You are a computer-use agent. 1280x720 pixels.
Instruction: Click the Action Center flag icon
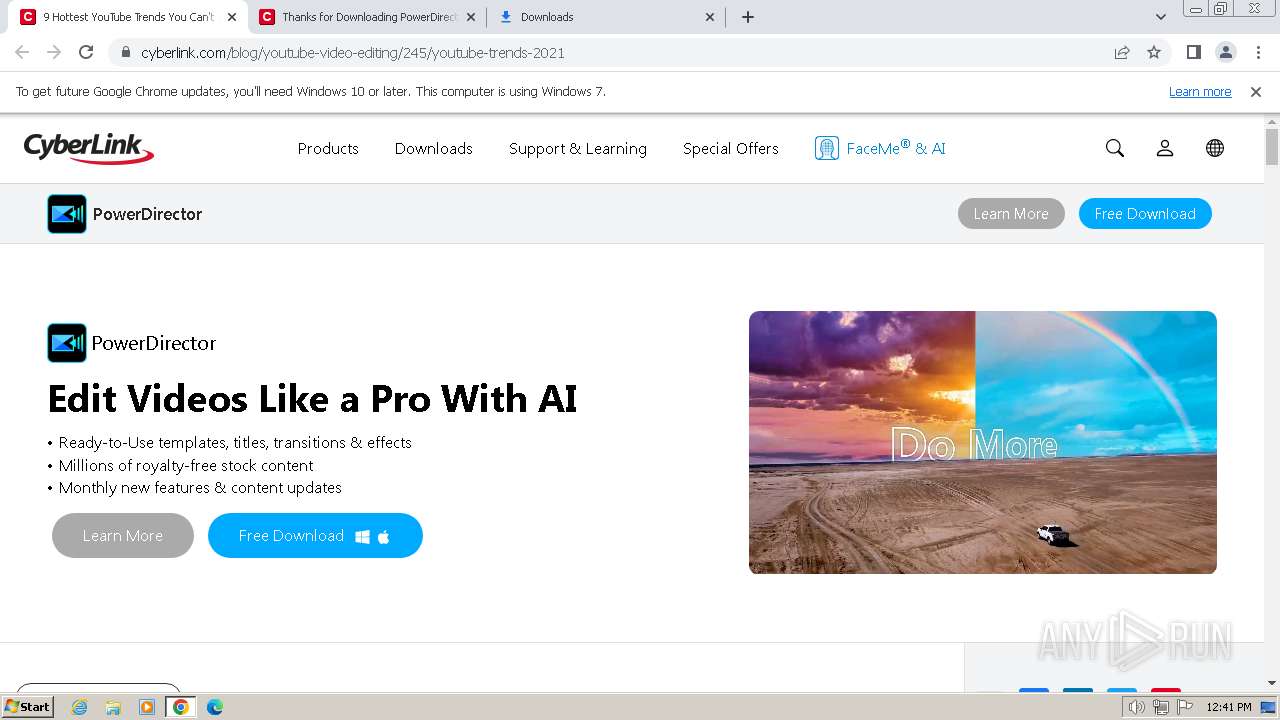1184,707
